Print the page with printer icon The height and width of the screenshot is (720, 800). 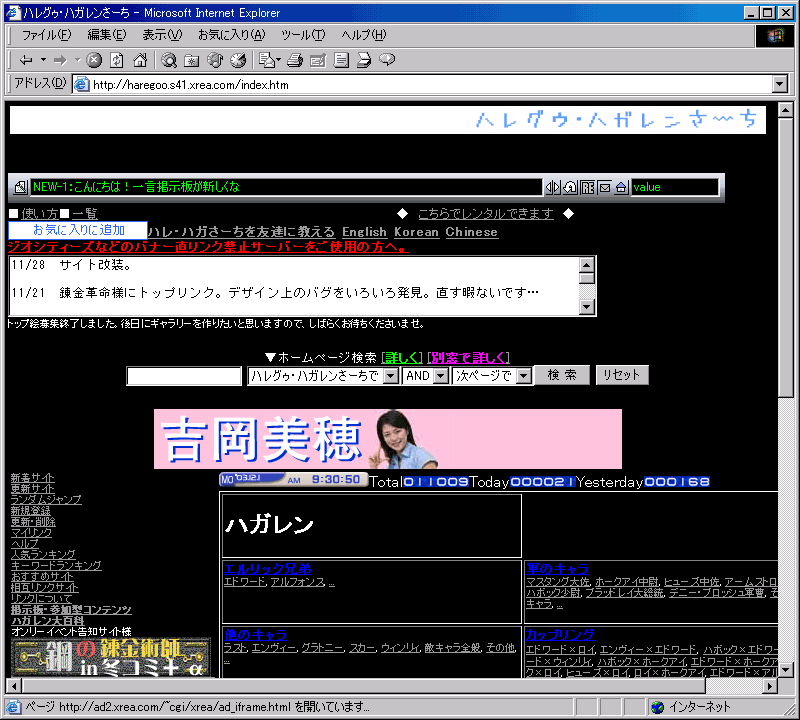click(295, 60)
